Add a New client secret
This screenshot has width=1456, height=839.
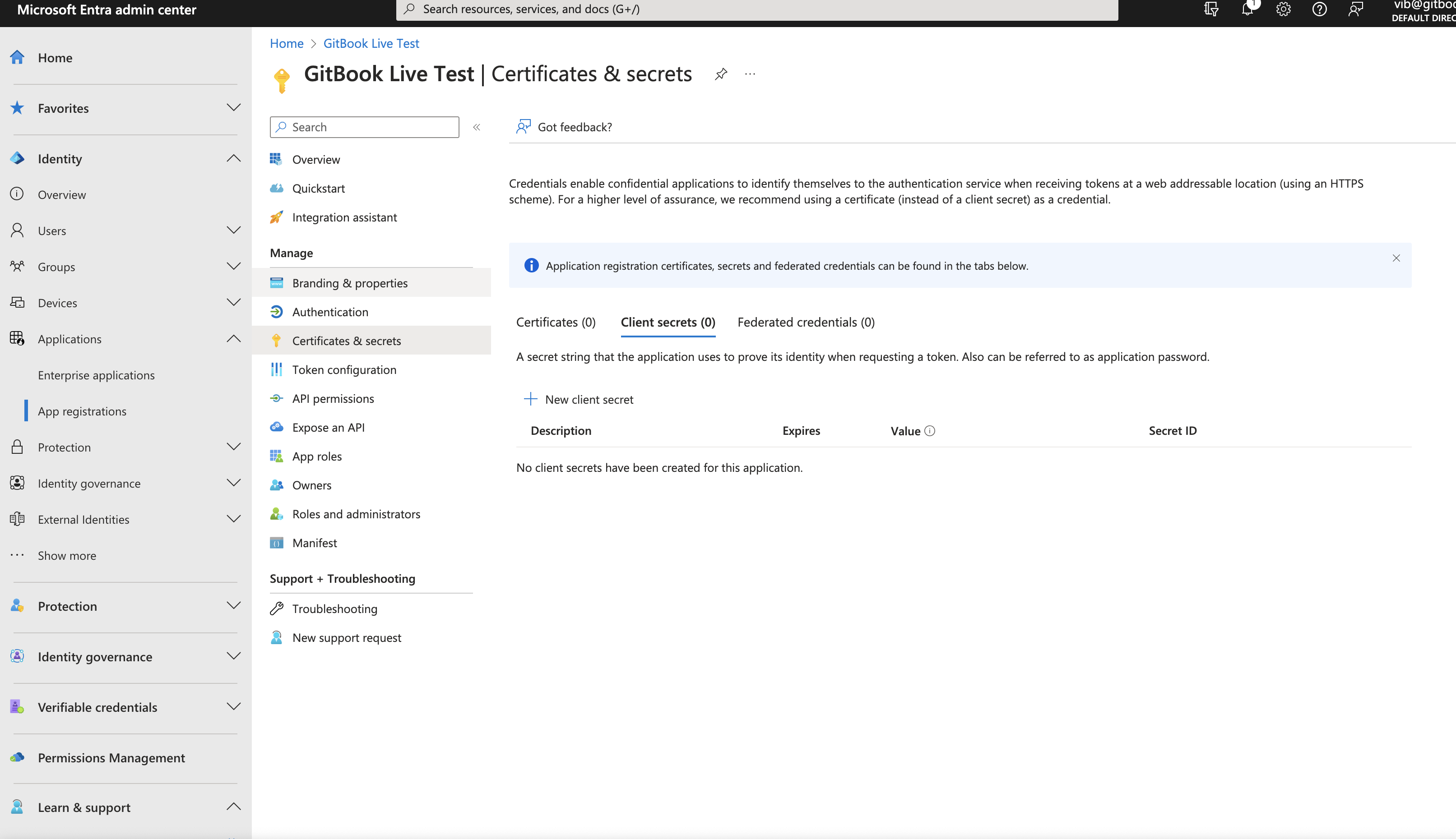578,399
